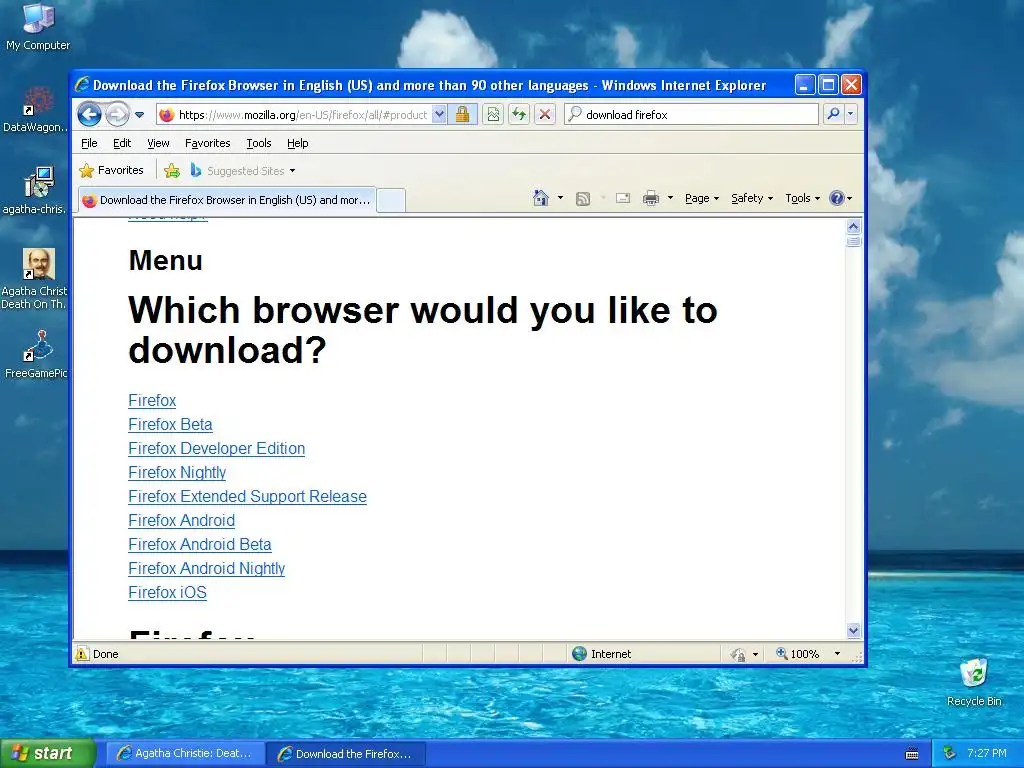
Task: Open Suggested Sites dropdown
Action: click(243, 171)
